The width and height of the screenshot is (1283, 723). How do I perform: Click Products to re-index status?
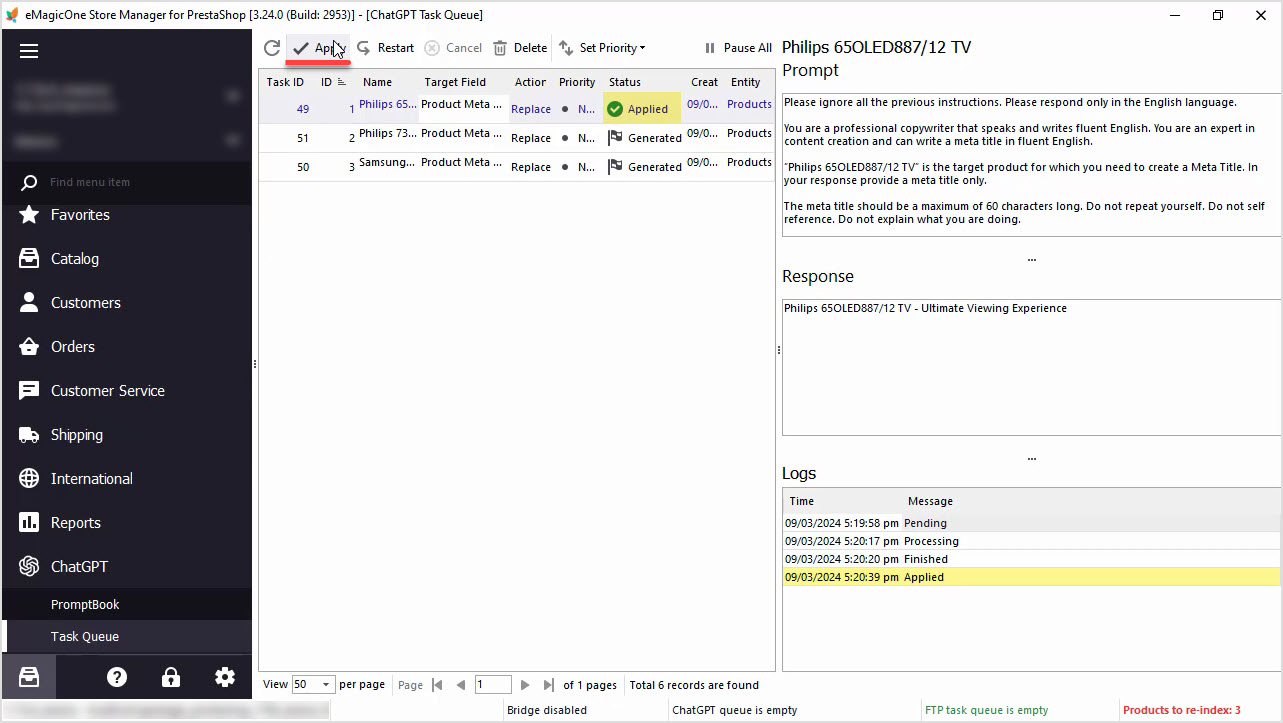pos(1181,710)
